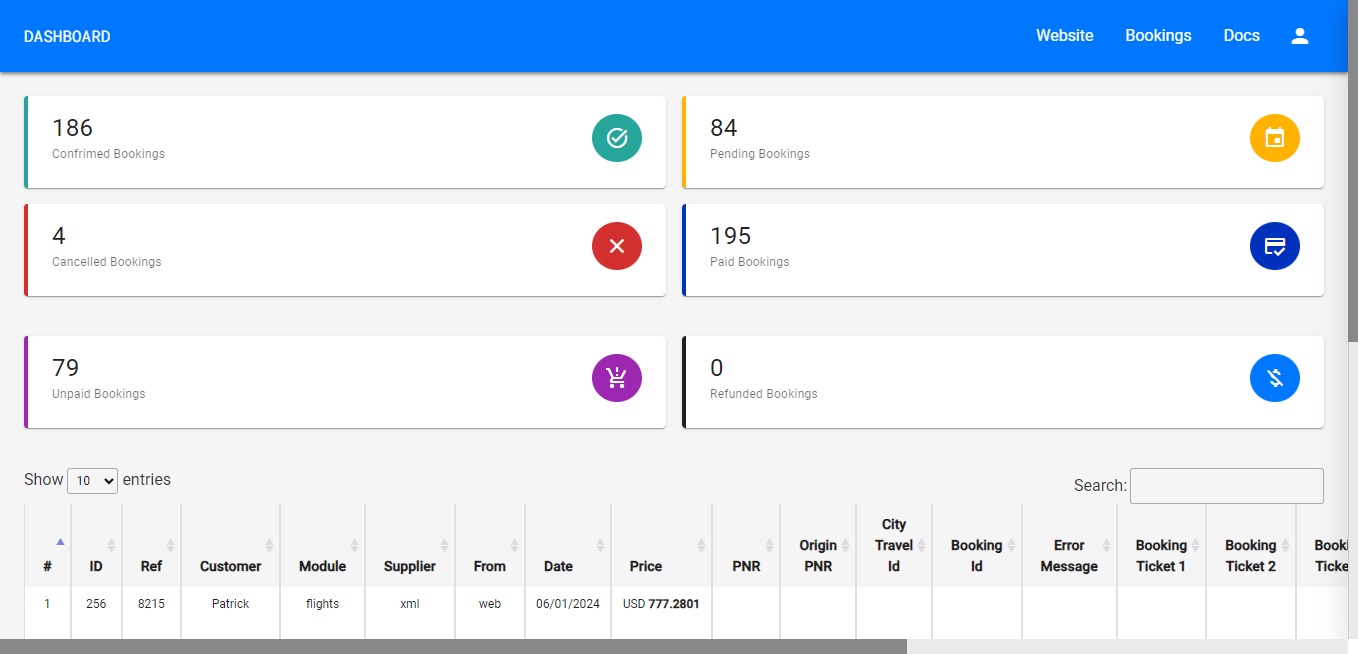The width and height of the screenshot is (1358, 654).
Task: Open the Bookings menu item
Action: pyautogui.click(x=1158, y=36)
